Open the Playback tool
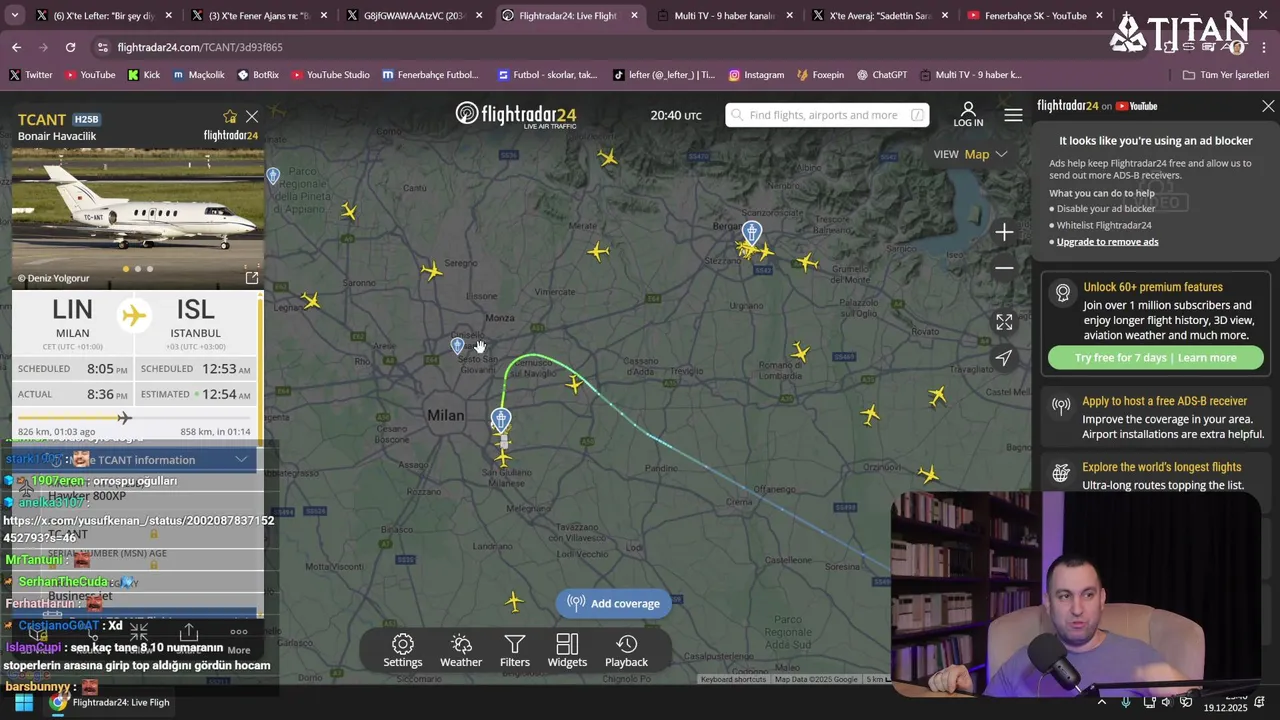Screen dimensions: 1280x720 (x=626, y=650)
